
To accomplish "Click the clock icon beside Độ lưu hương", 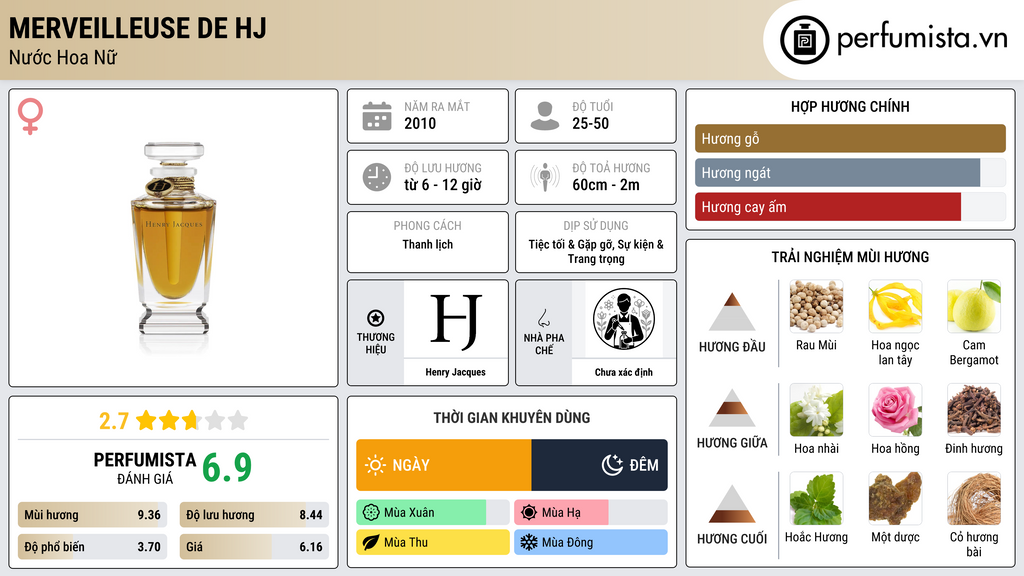I will [377, 177].
